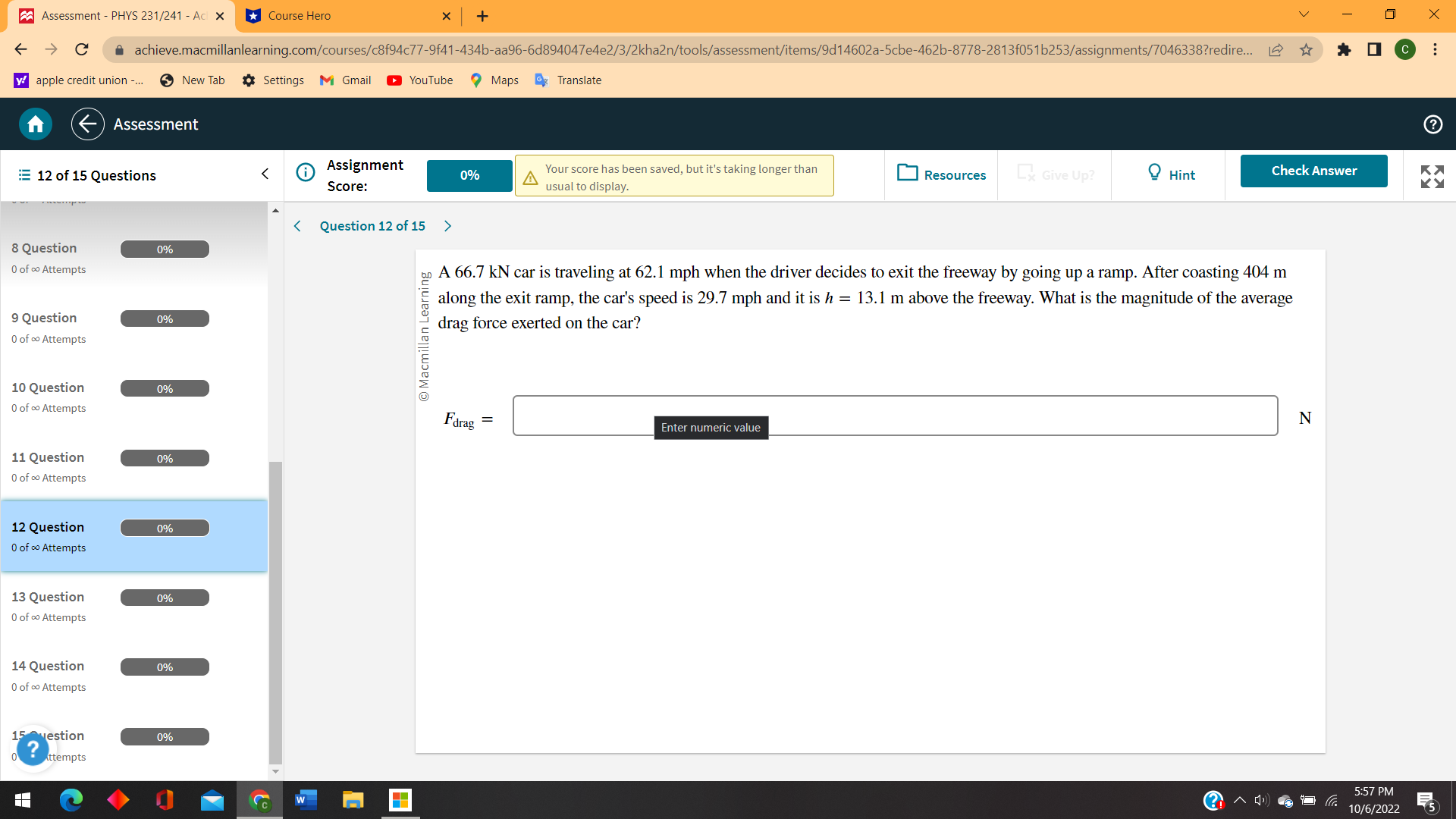This screenshot has height=819, width=1456.
Task: Click the home icon in header
Action: (x=35, y=124)
